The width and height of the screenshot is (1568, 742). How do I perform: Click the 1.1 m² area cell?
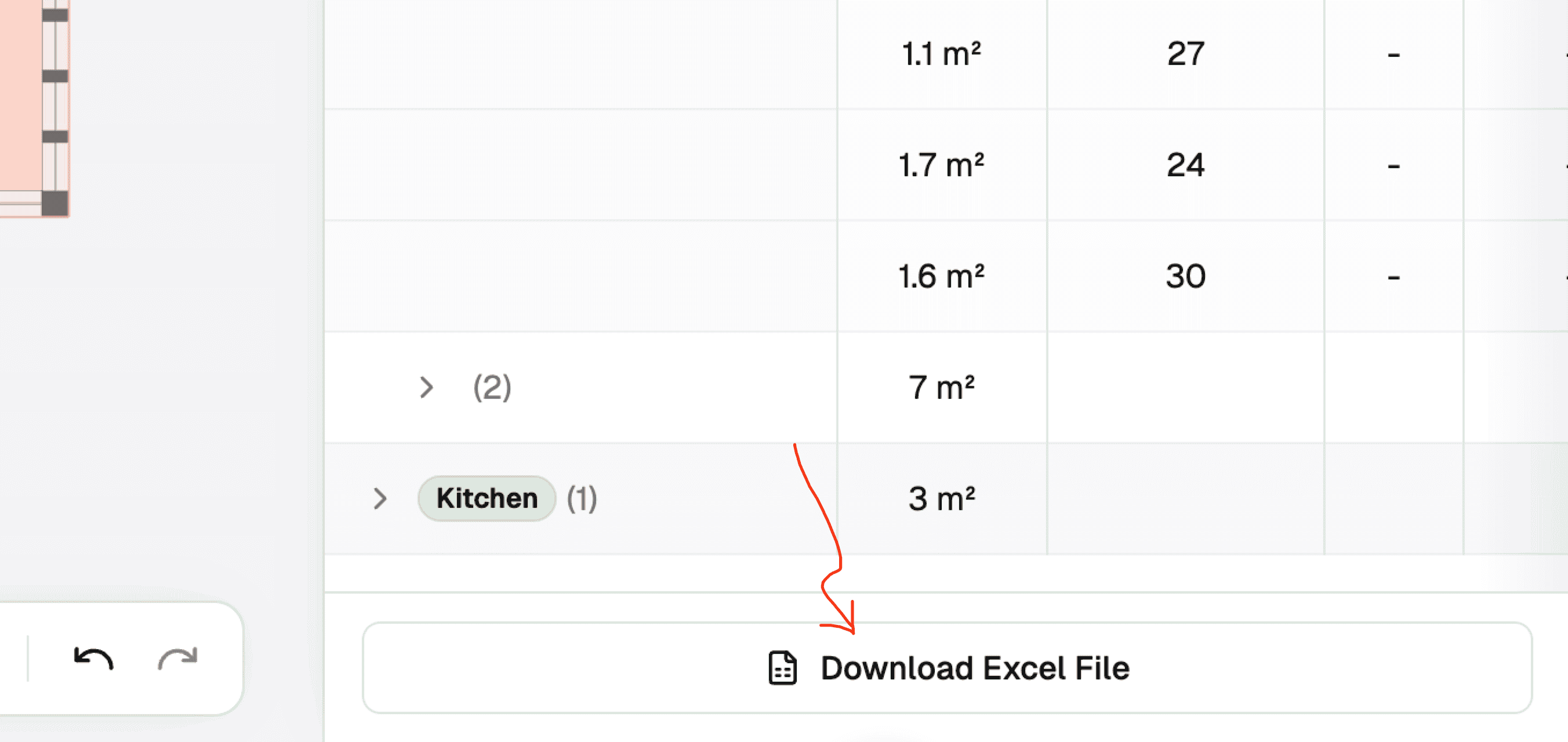[941, 54]
